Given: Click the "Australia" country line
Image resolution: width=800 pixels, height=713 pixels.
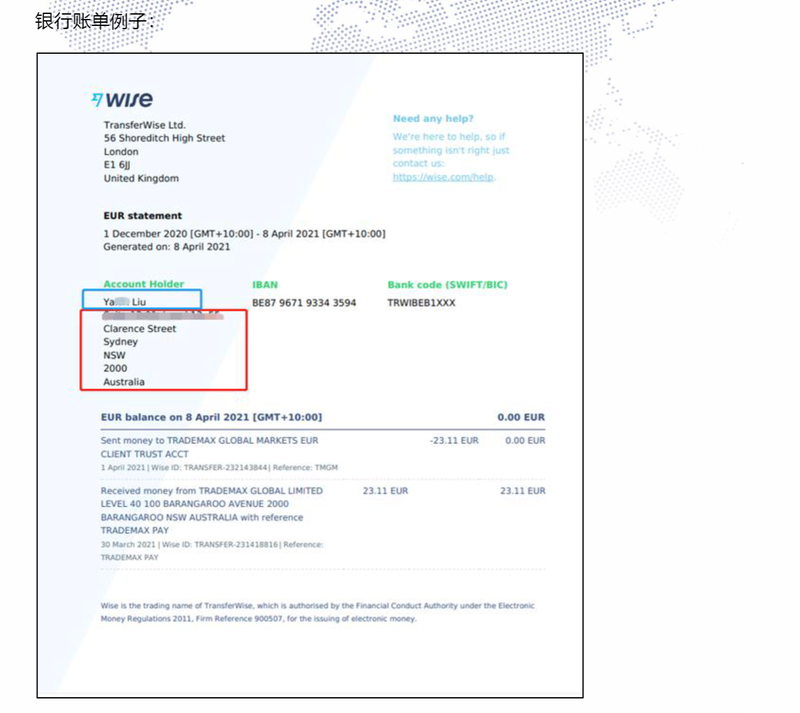Looking at the screenshot, I should [x=124, y=382].
